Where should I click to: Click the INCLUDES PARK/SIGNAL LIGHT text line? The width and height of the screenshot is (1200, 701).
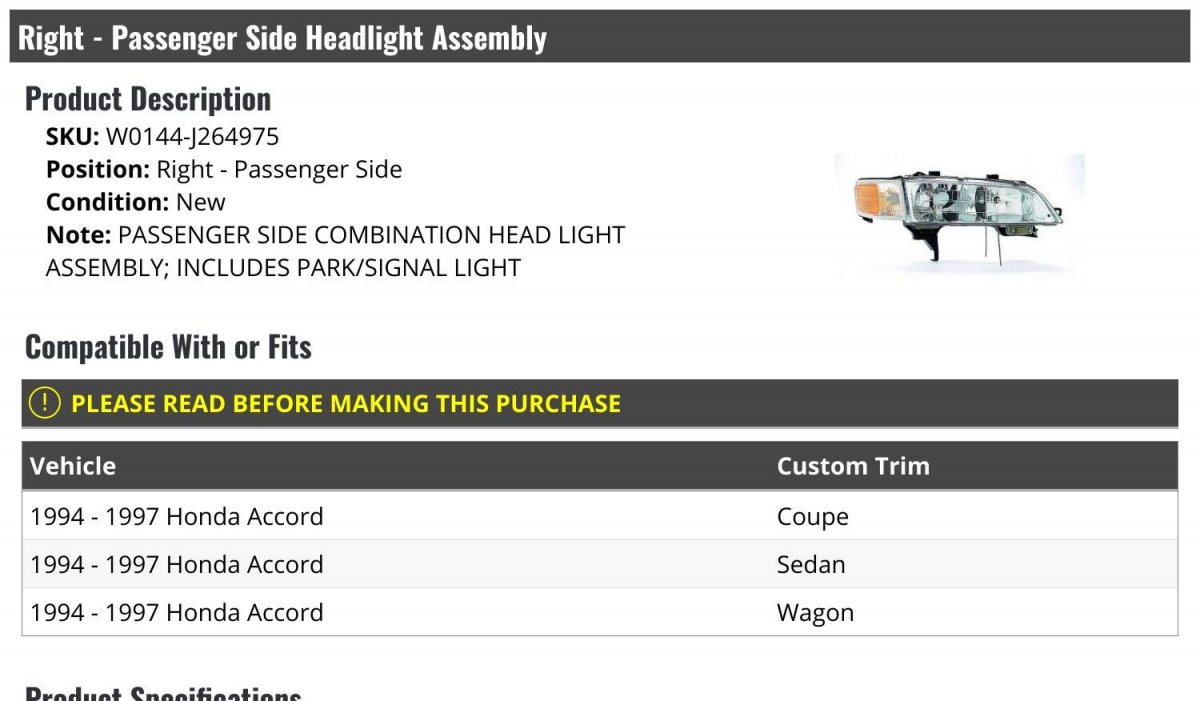pos(283,268)
